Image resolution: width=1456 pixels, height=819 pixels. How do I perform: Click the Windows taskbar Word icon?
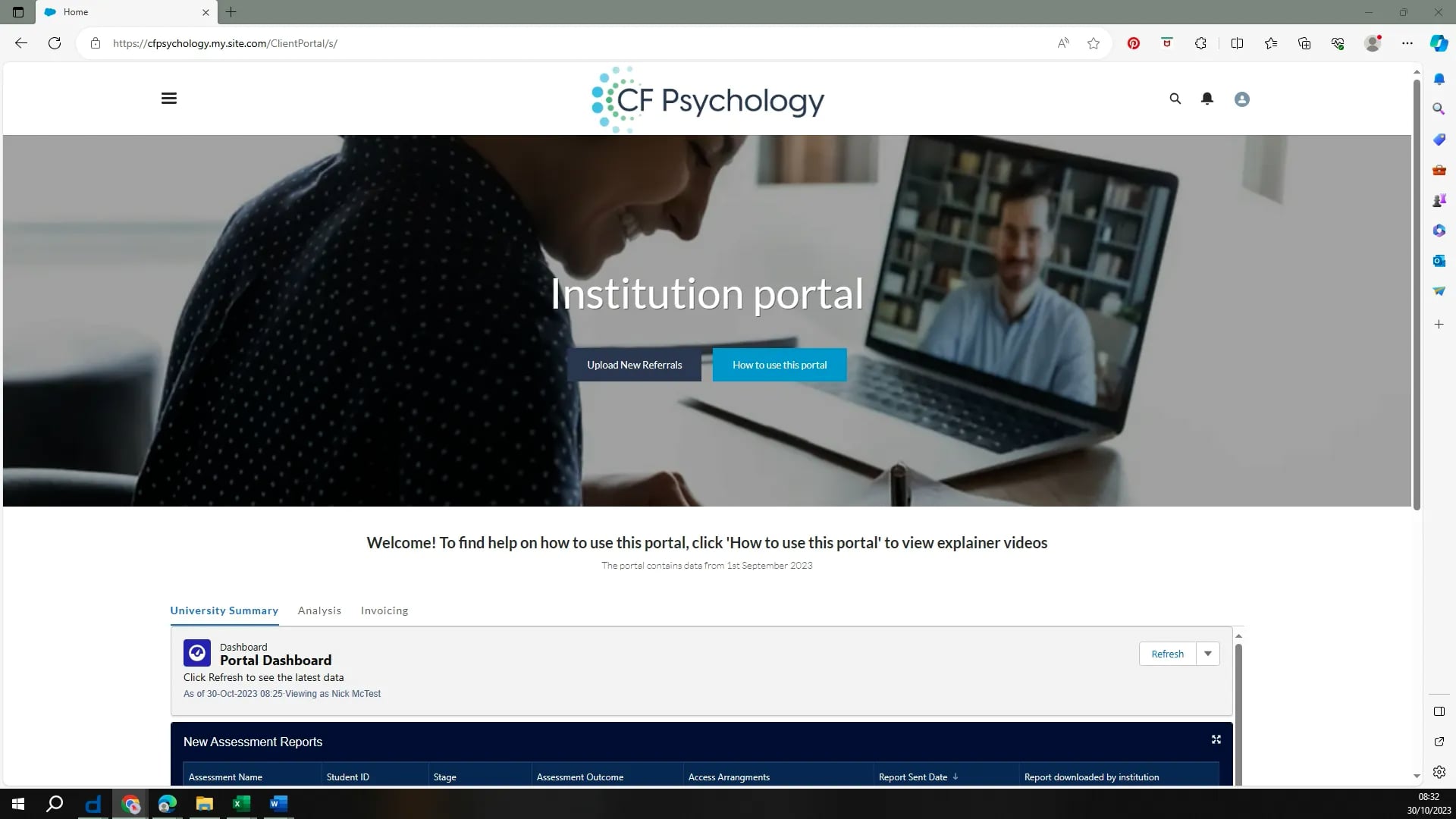279,804
